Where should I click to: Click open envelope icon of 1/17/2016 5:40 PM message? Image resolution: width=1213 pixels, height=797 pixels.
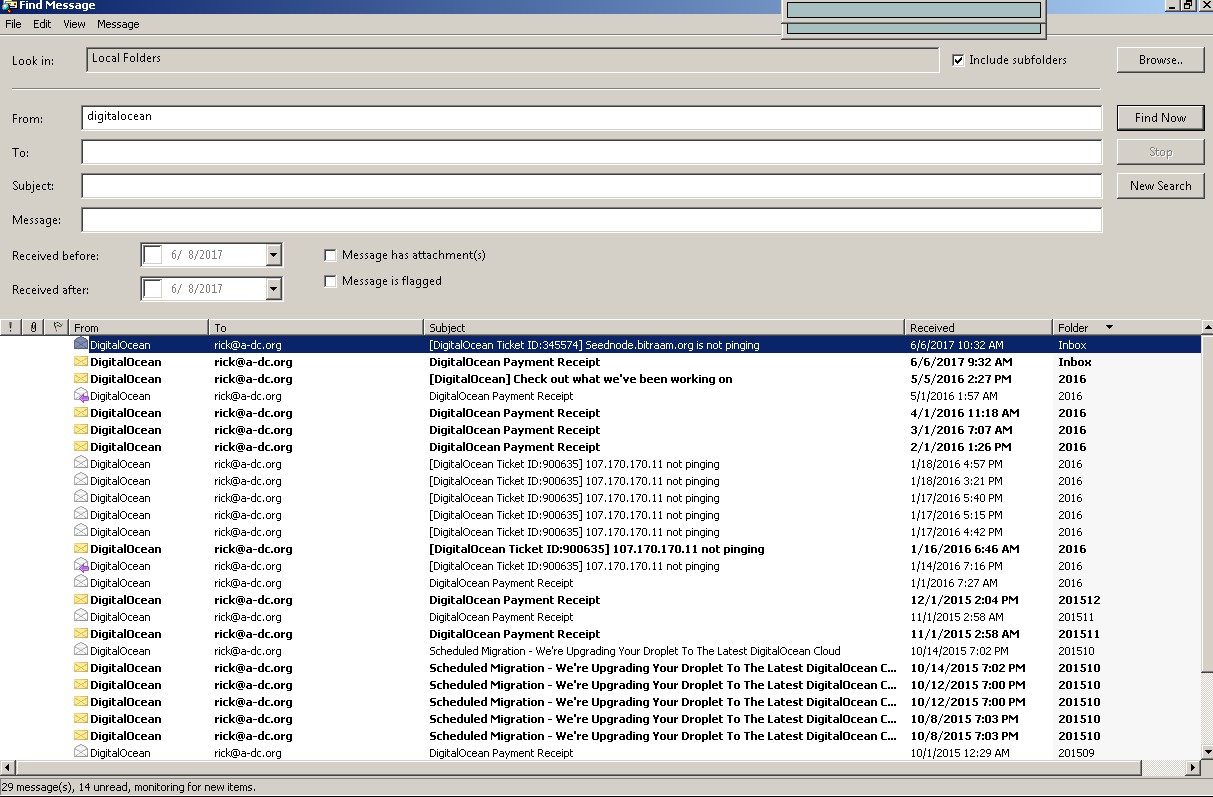point(81,498)
